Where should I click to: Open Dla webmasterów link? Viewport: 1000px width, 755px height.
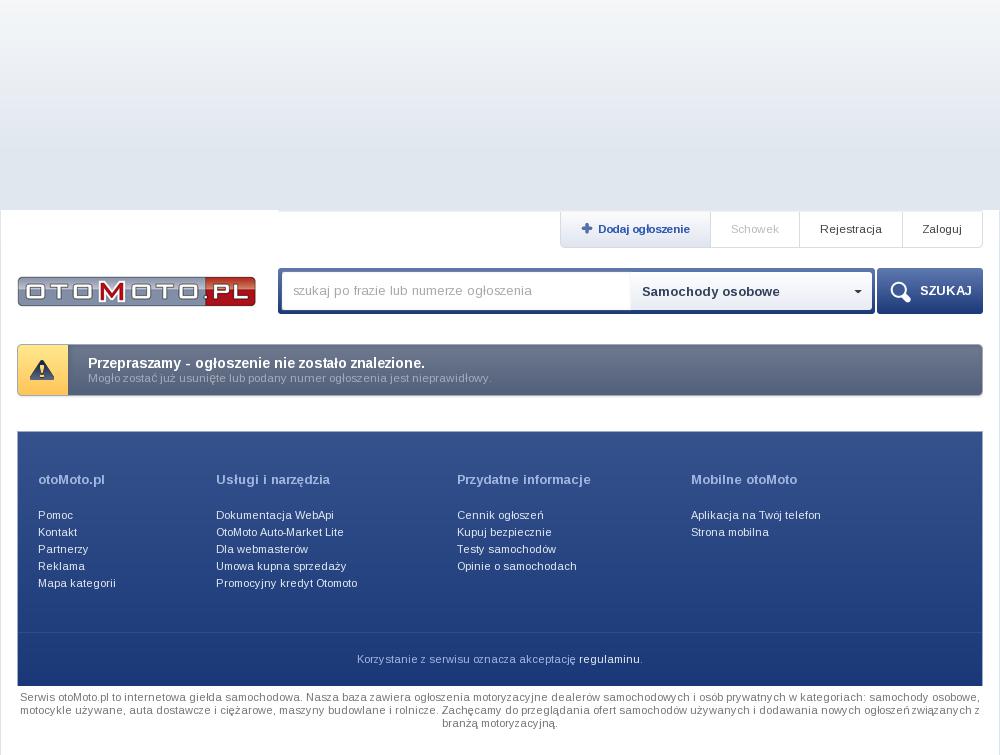(x=262, y=549)
